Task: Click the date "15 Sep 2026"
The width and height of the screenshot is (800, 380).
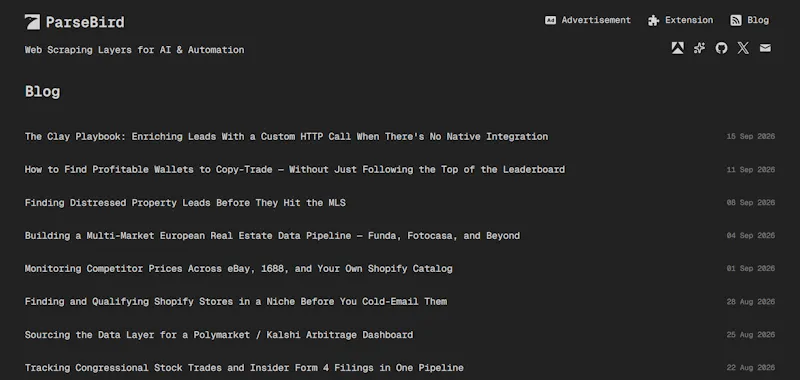Action: click(751, 137)
